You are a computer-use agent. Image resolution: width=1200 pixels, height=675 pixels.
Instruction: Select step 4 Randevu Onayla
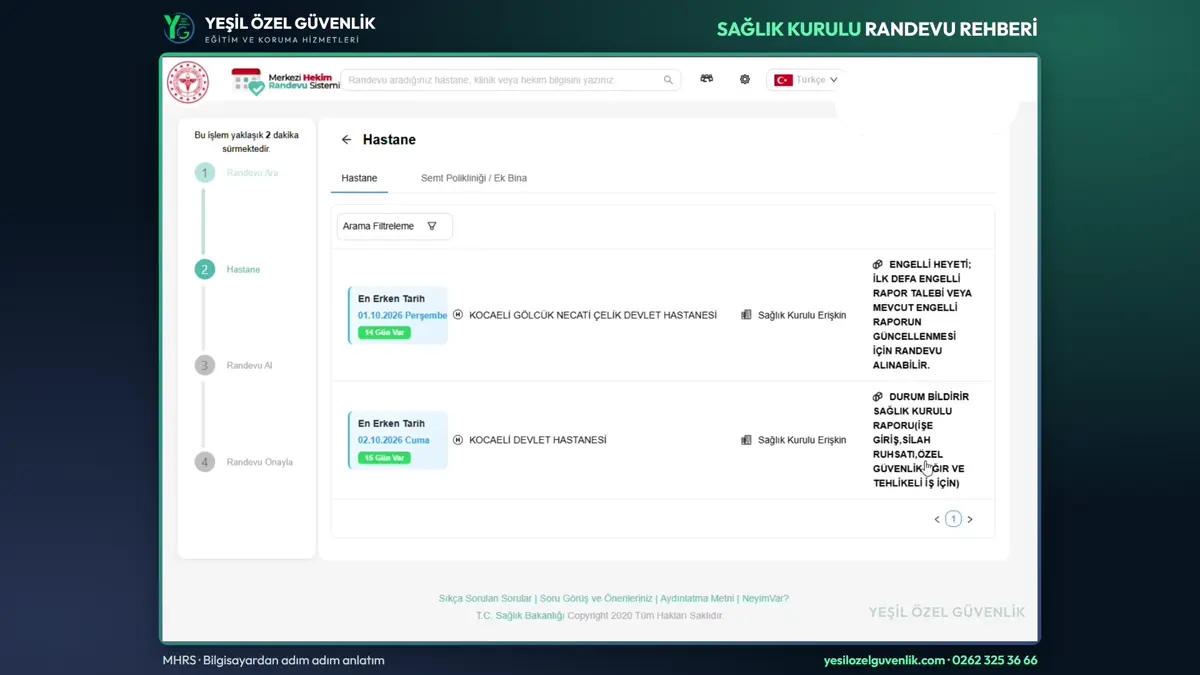[x=244, y=462]
